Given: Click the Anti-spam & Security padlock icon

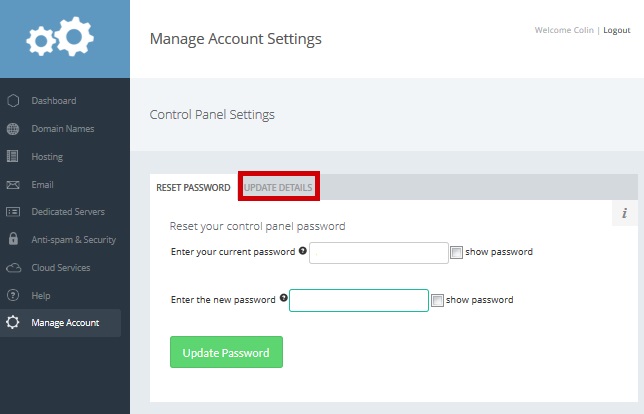Looking at the screenshot, I should (x=13, y=240).
